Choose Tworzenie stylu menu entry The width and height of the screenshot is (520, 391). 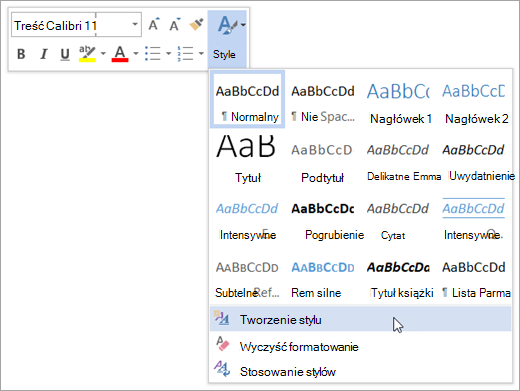tap(361, 319)
